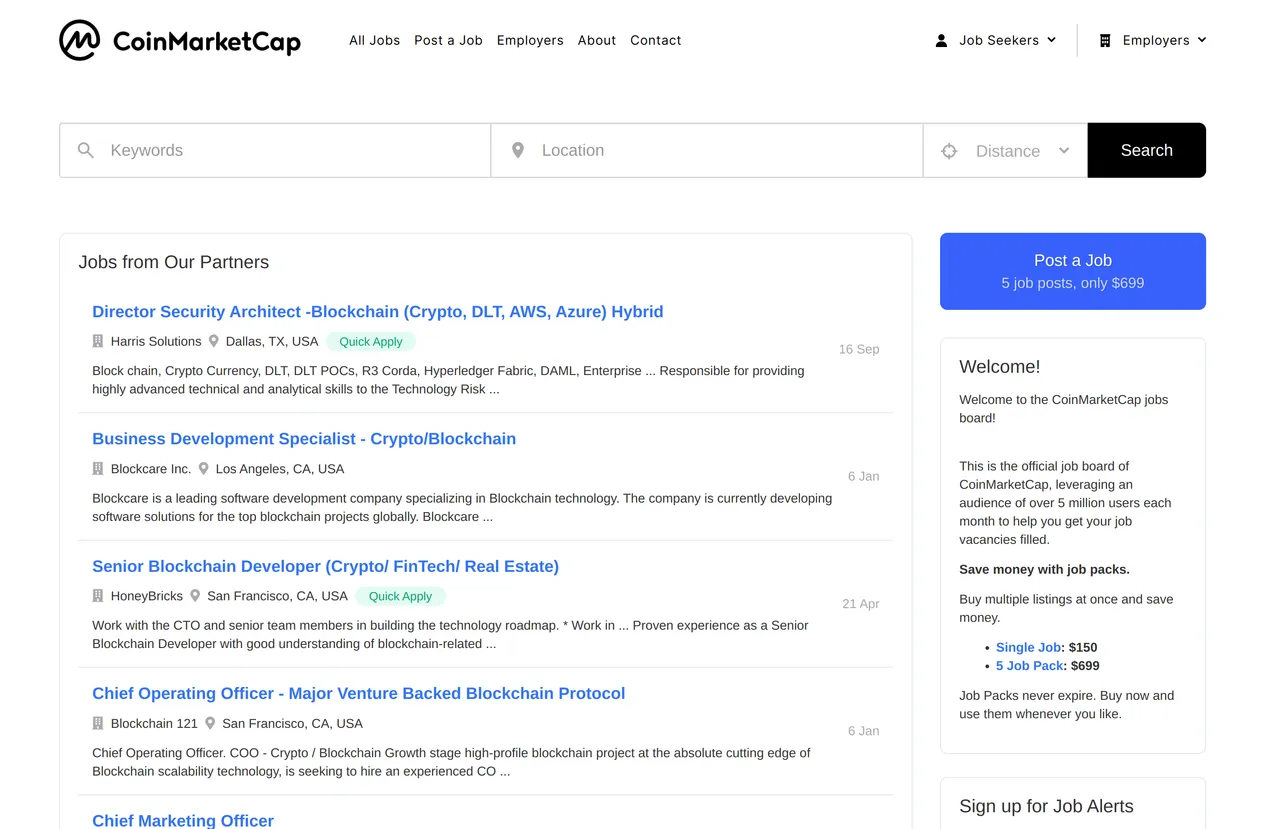Open Business Development Specialist job listing
Image resolution: width=1280 pixels, height=829 pixels.
click(x=304, y=439)
